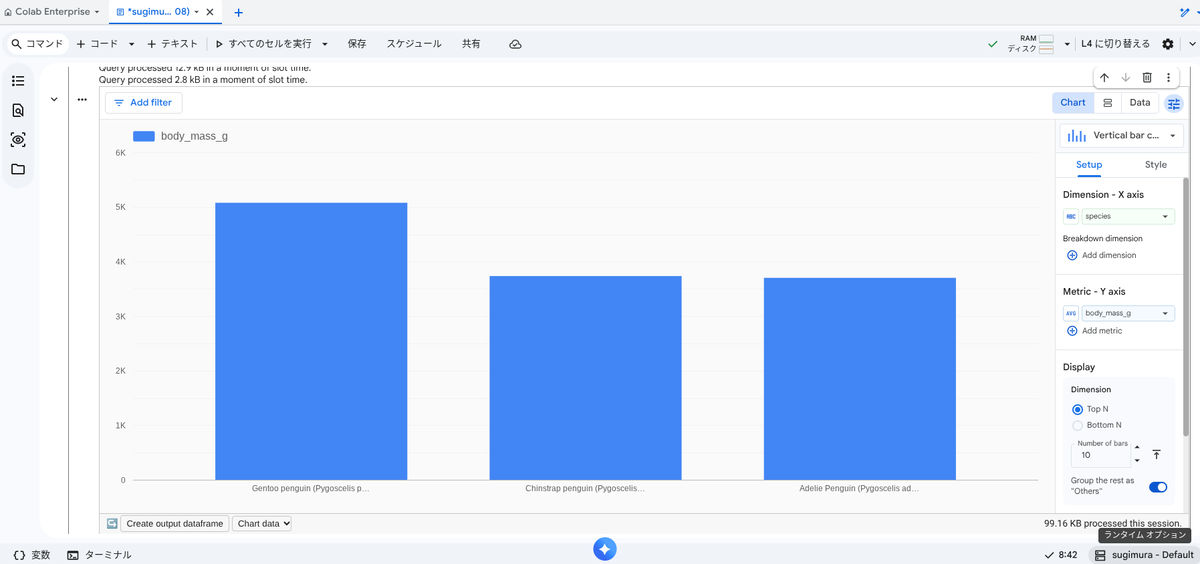Open the Commands search

point(38,44)
